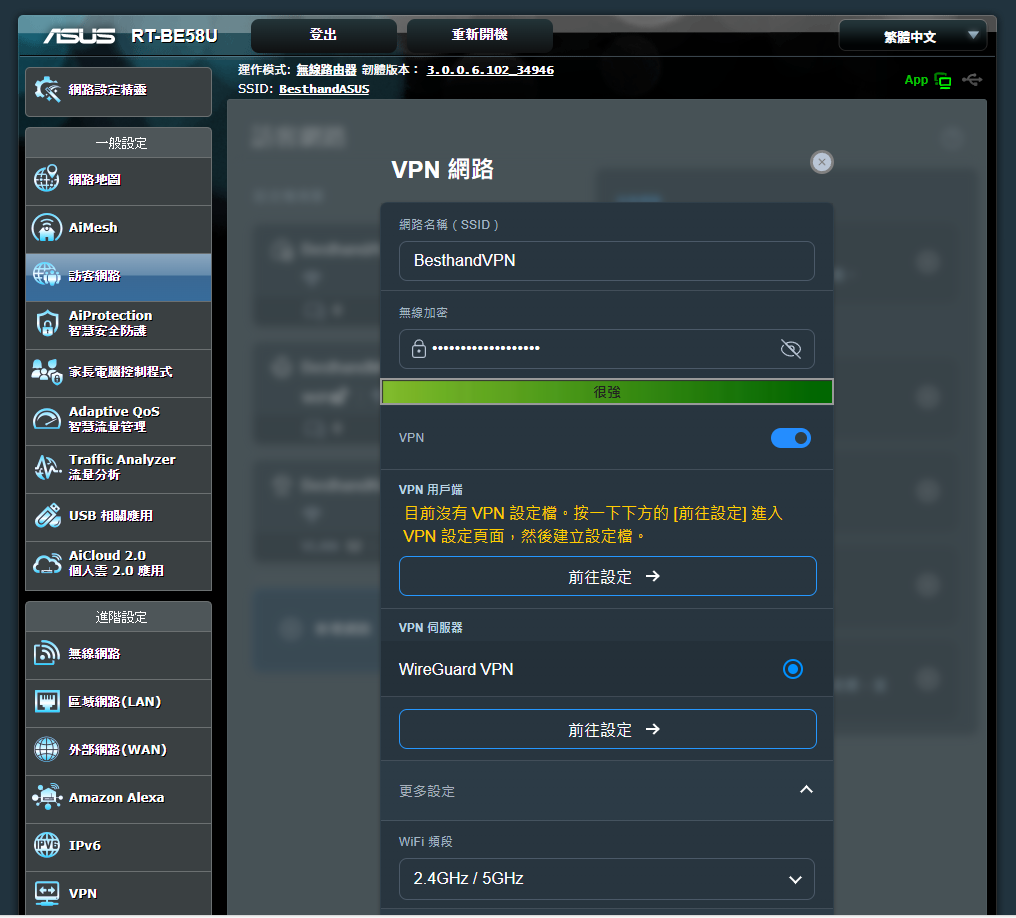The width and height of the screenshot is (1016, 918).
Task: Click the AiMesh sidebar icon
Action: pyautogui.click(x=47, y=228)
